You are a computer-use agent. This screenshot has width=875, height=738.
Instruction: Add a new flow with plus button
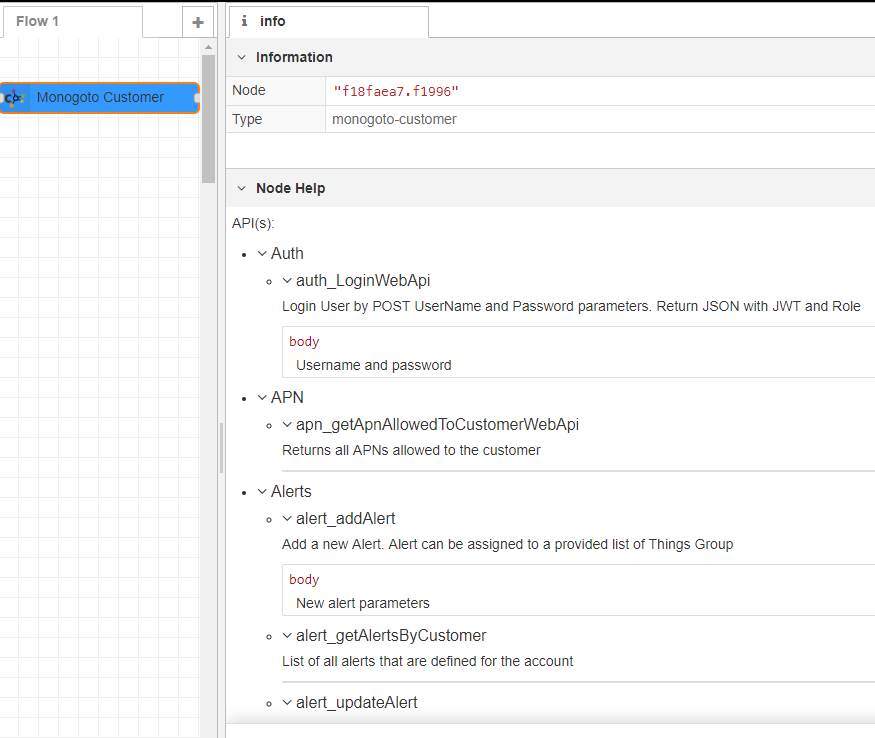point(197,22)
